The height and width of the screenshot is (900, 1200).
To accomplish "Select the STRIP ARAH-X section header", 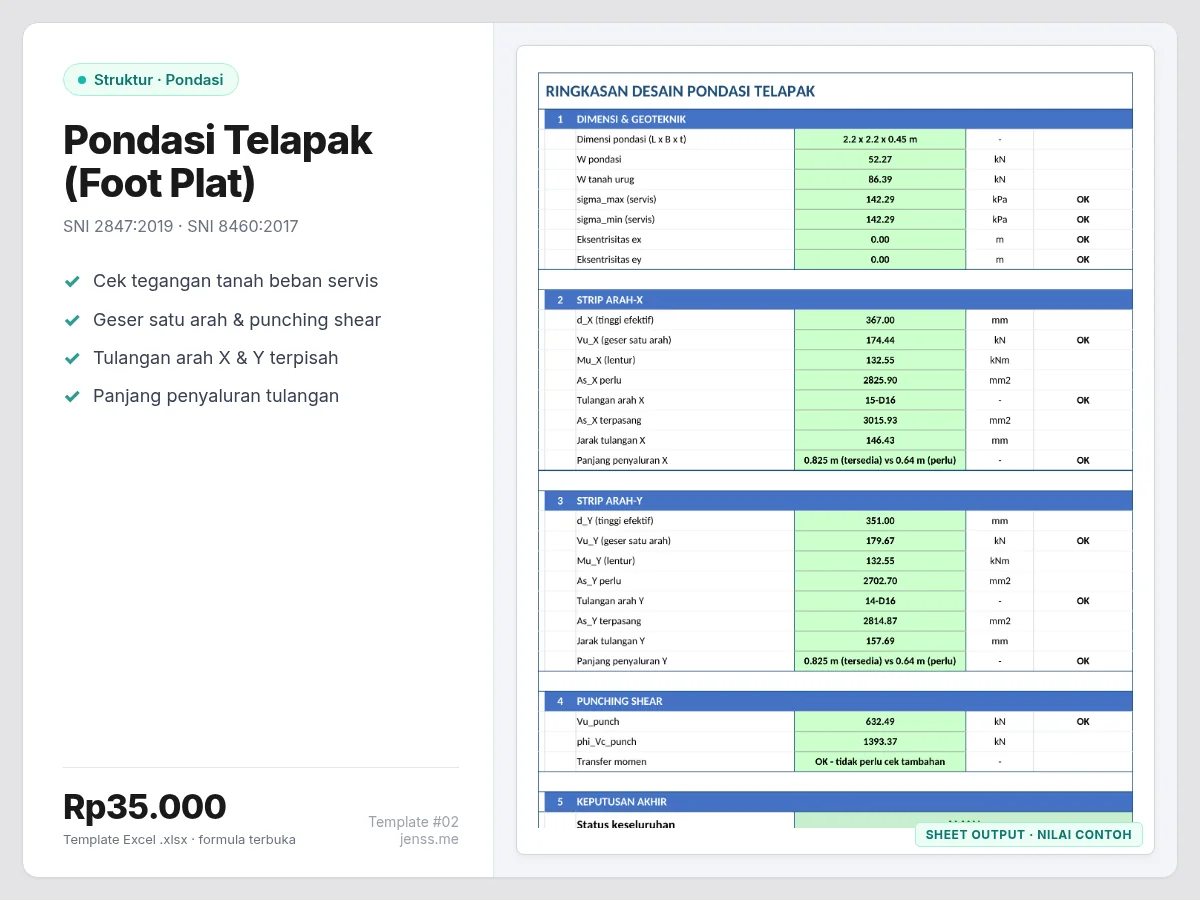I will [838, 300].
